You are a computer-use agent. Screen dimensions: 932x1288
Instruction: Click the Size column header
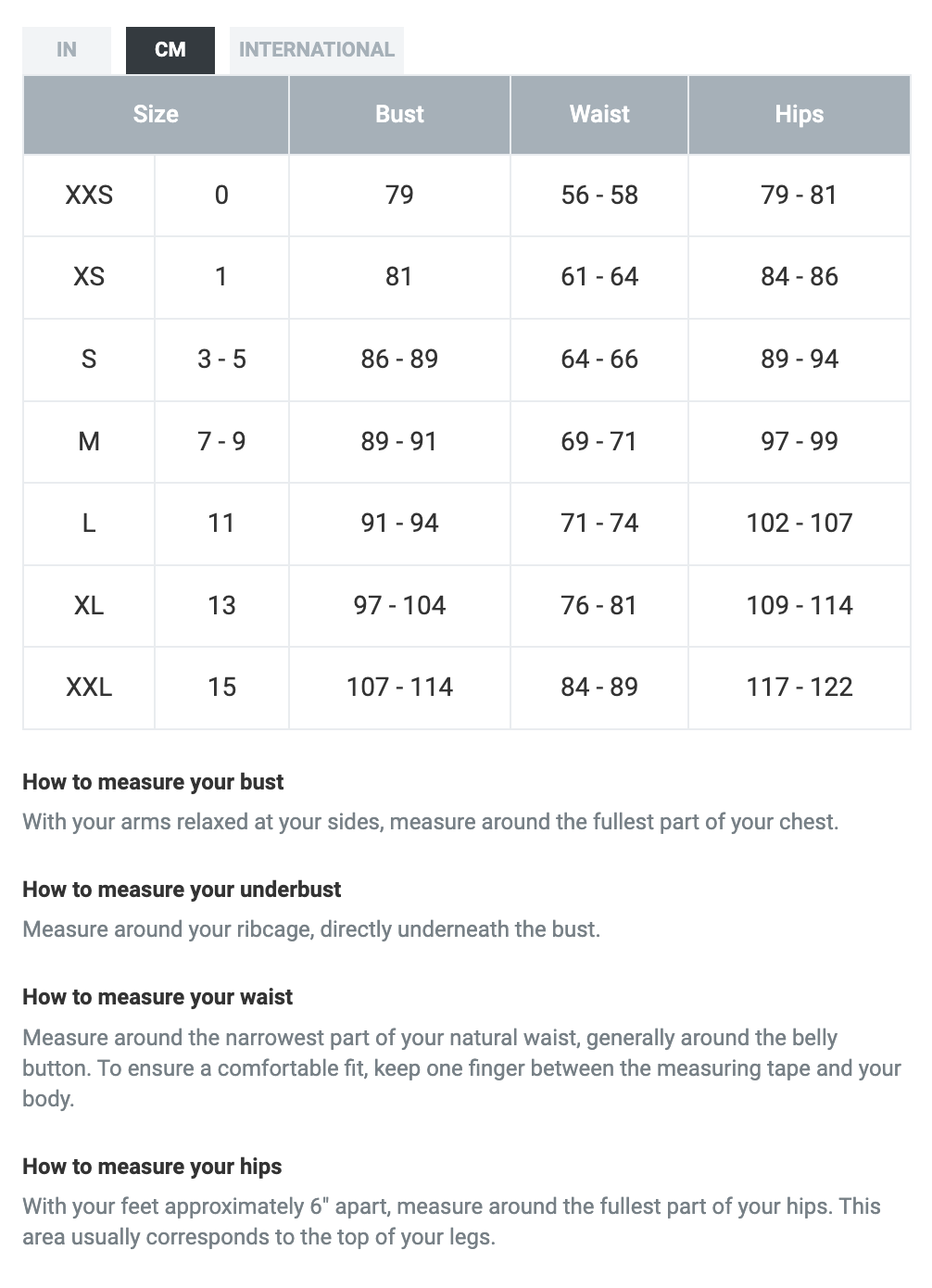pyautogui.click(x=156, y=115)
